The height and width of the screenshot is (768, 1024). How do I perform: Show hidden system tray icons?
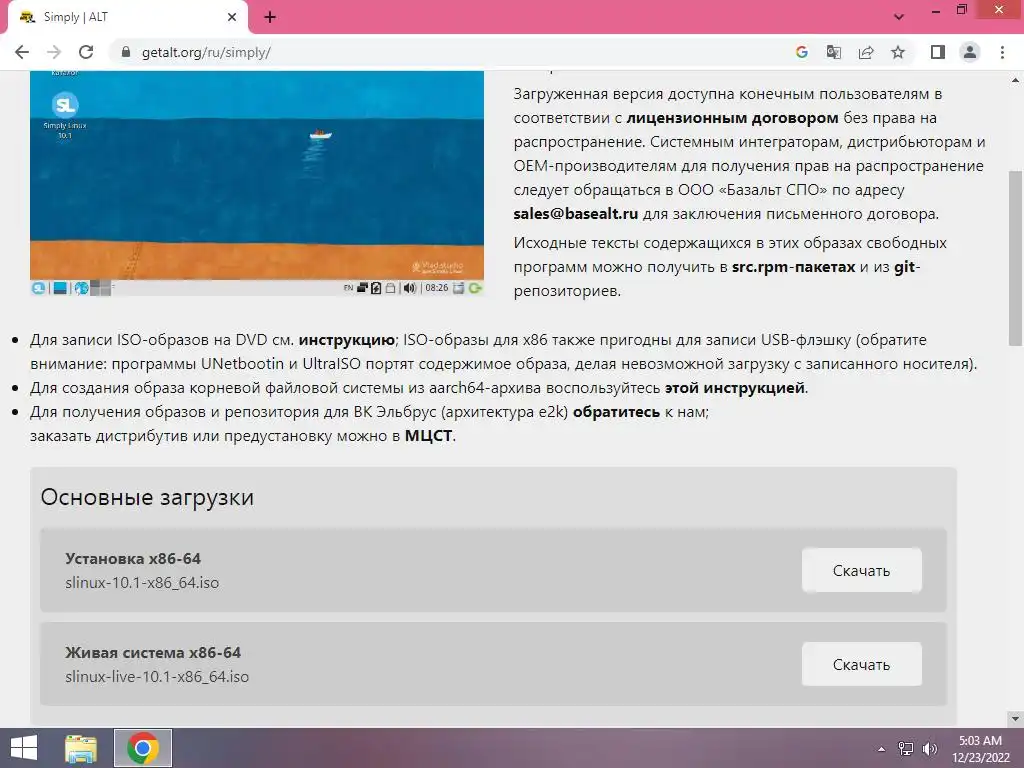pos(881,749)
